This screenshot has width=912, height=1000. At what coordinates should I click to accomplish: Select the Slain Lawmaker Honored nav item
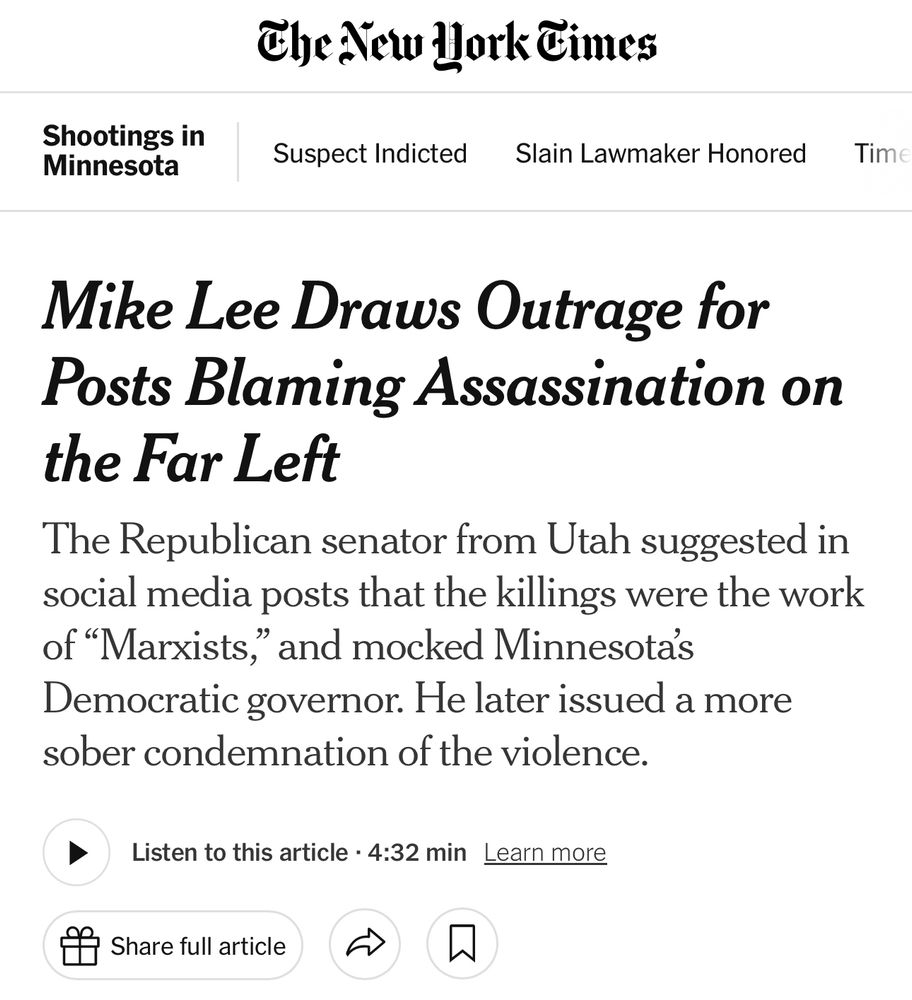(661, 154)
